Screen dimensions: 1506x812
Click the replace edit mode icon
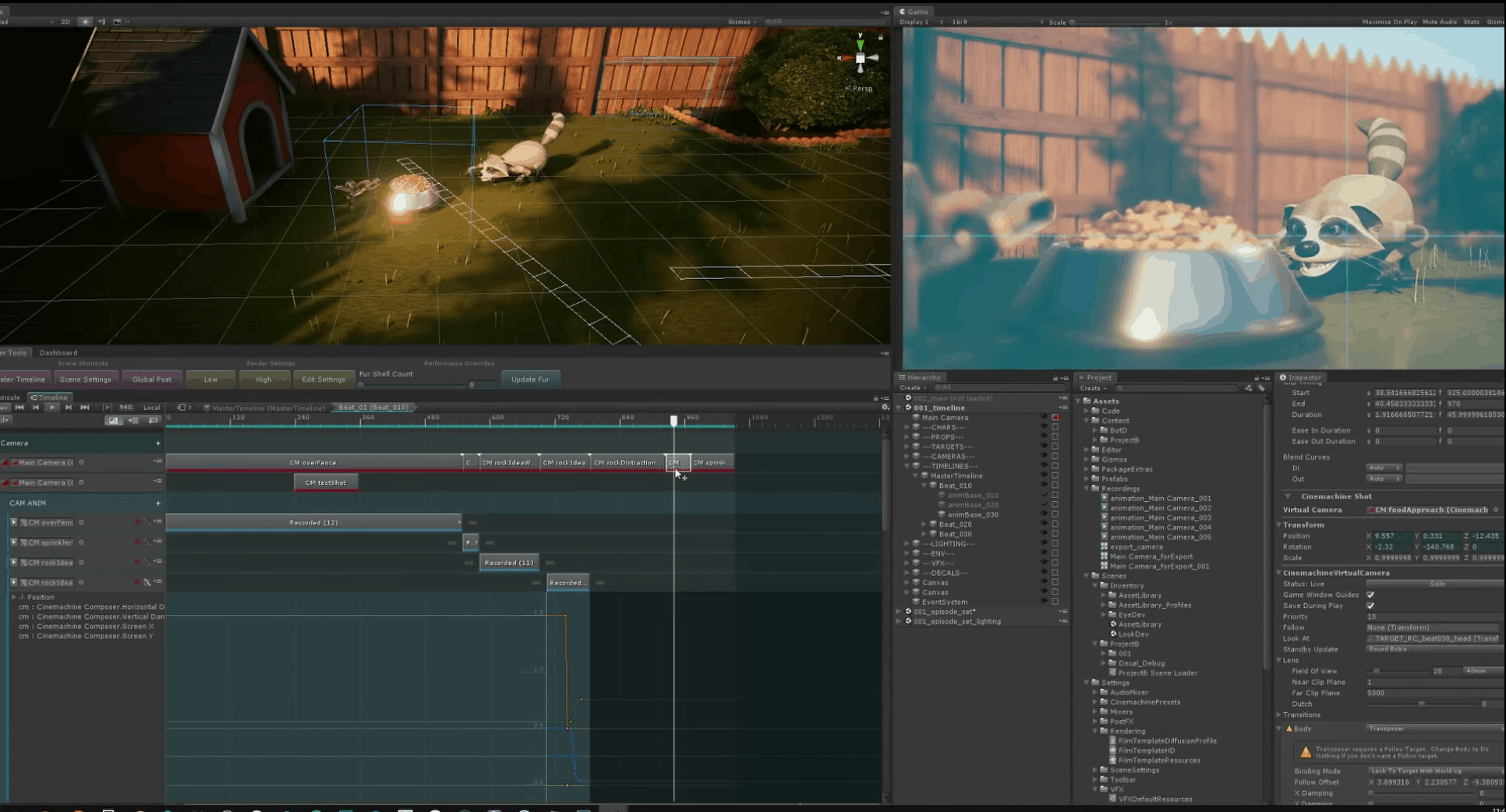tap(153, 421)
